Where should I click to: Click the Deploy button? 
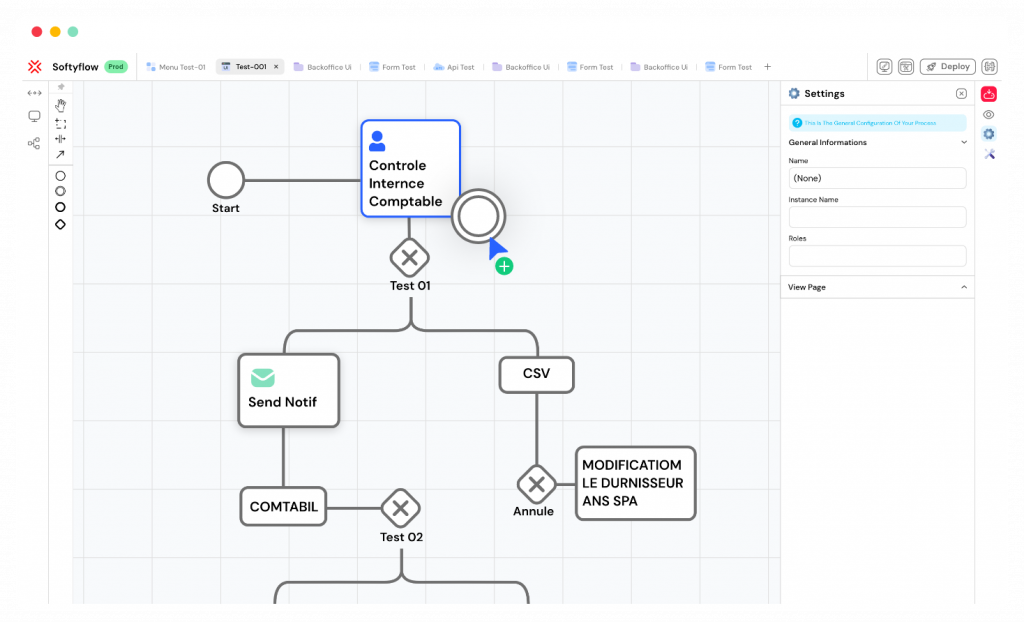click(x=948, y=67)
